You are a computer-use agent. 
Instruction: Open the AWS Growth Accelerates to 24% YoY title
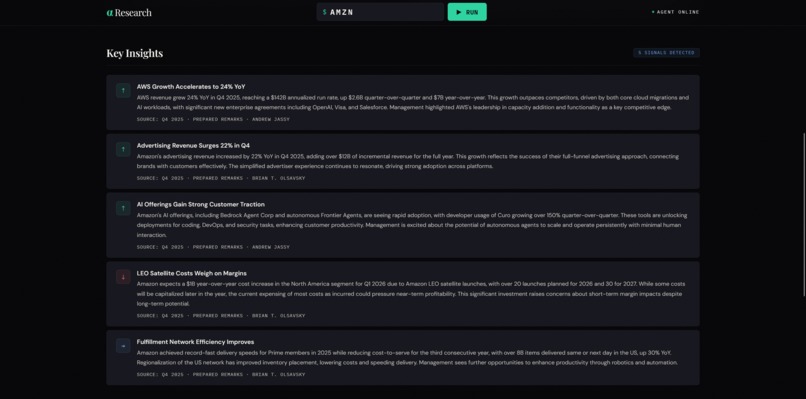pos(191,86)
